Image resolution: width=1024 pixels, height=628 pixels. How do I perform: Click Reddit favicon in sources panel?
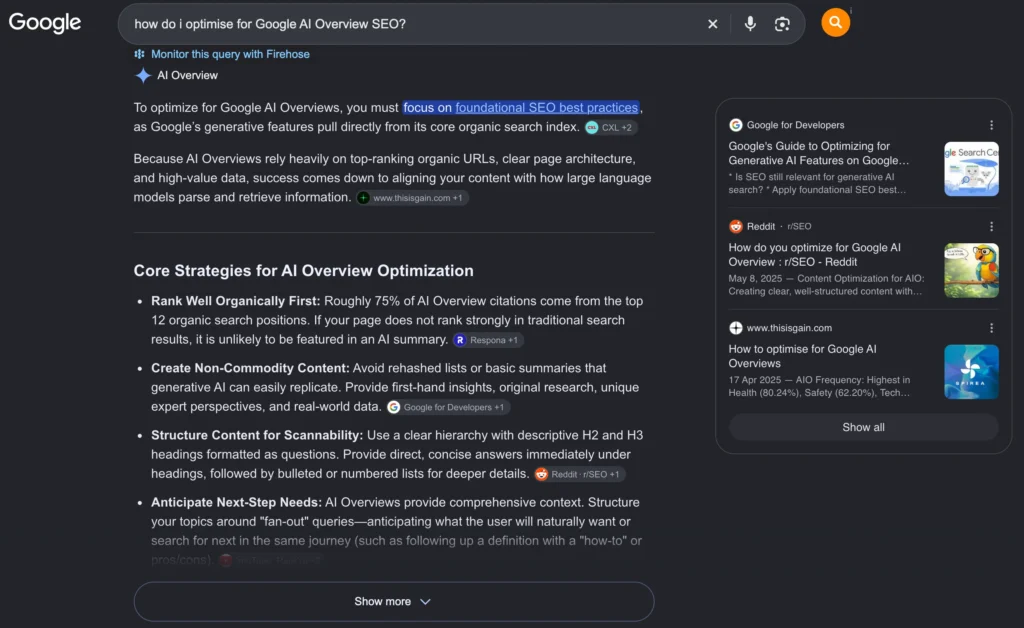[735, 227]
